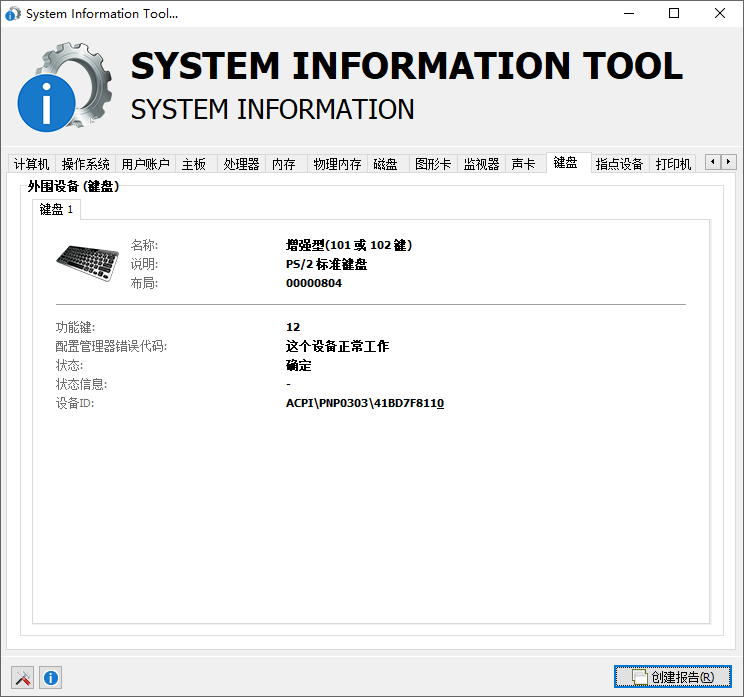Click the 外围设备 (键盘) group heading
The image size is (744, 697).
pos(73,186)
